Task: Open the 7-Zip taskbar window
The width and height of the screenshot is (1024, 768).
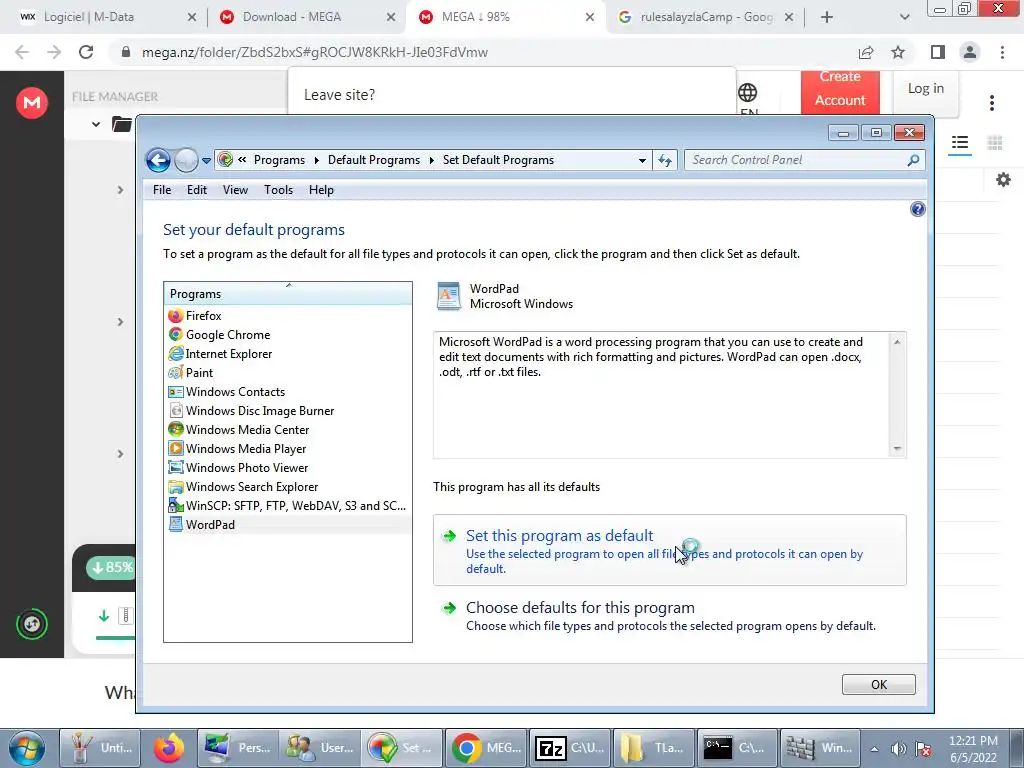Action: (x=569, y=748)
